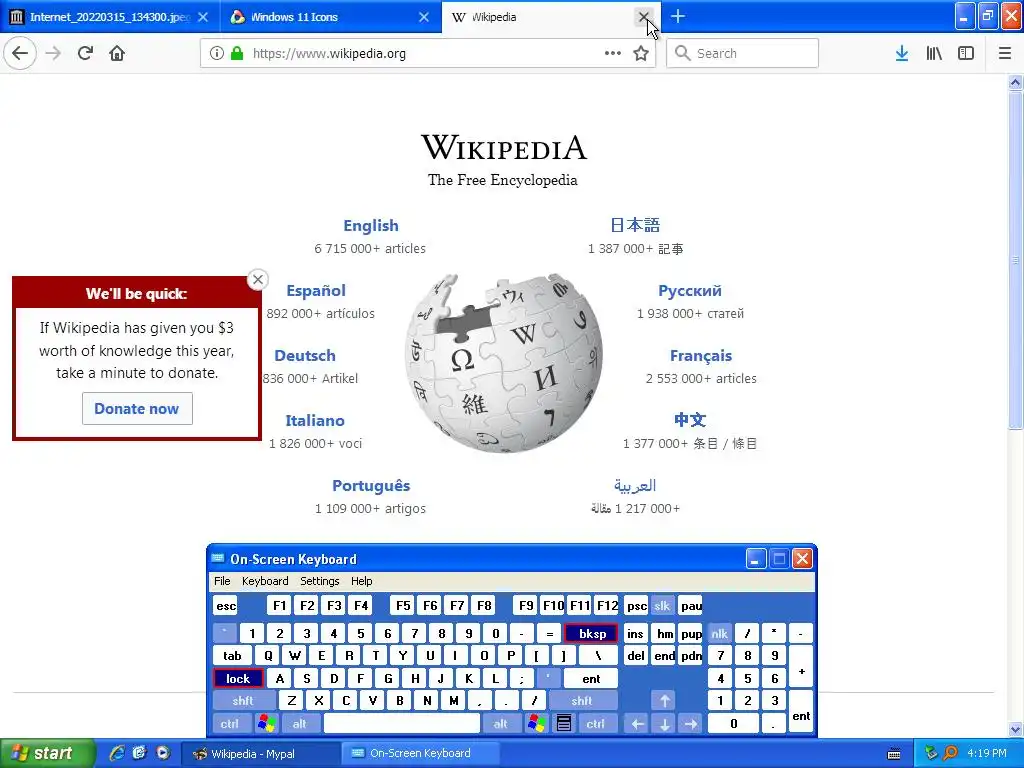Select Wikipedia - Mypal taskbar button
The height and width of the screenshot is (768, 1024).
click(260, 754)
